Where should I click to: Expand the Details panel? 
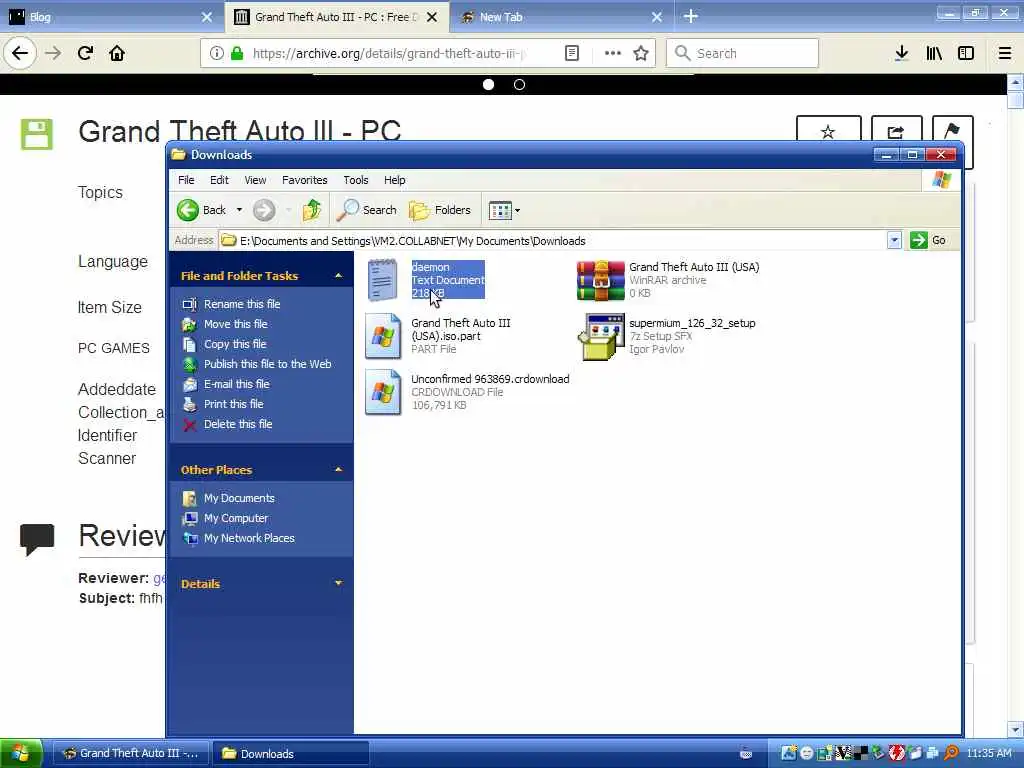pyautogui.click(x=338, y=583)
